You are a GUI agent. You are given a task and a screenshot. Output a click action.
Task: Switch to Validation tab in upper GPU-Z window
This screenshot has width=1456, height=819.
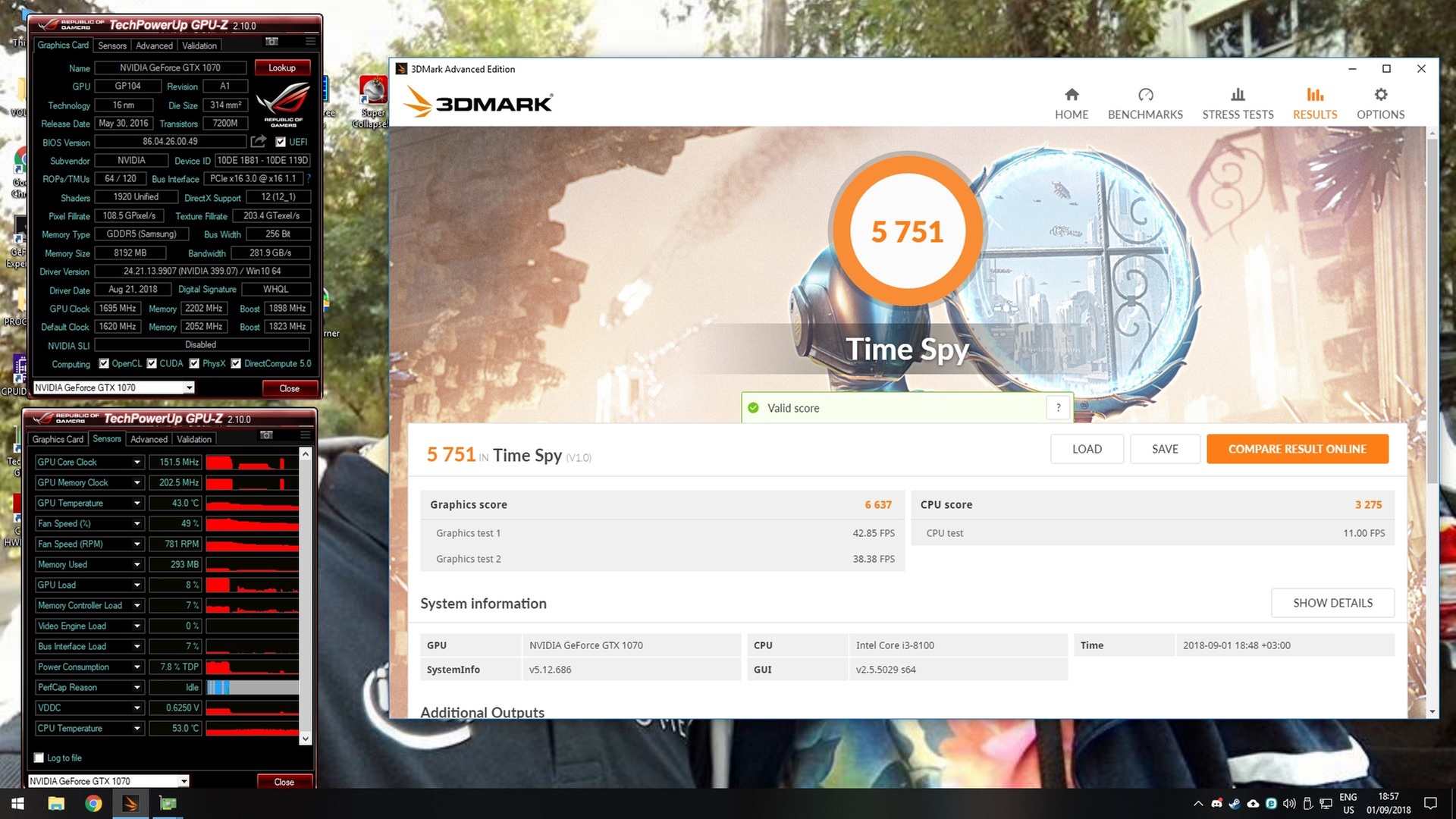pos(199,45)
